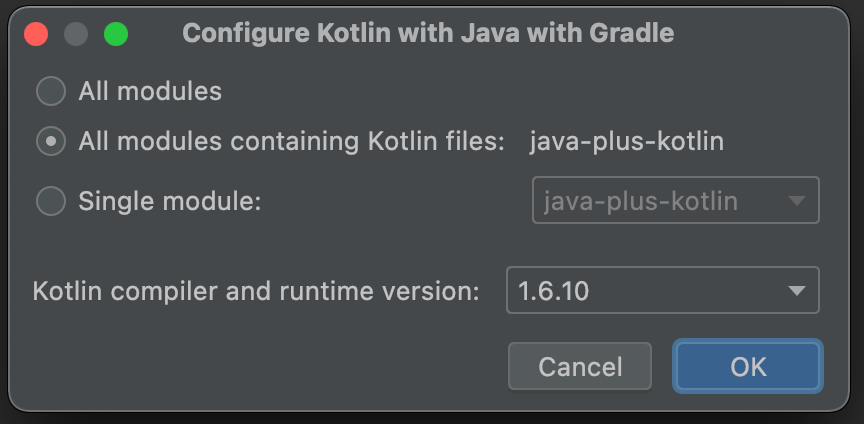The height and width of the screenshot is (424, 864).
Task: Click the arrow of the 1.6.10 version dropdown
Action: point(797,291)
